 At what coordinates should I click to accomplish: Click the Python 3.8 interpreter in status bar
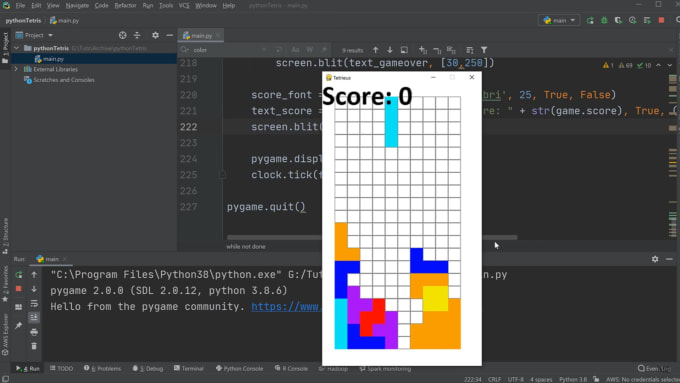coord(573,379)
